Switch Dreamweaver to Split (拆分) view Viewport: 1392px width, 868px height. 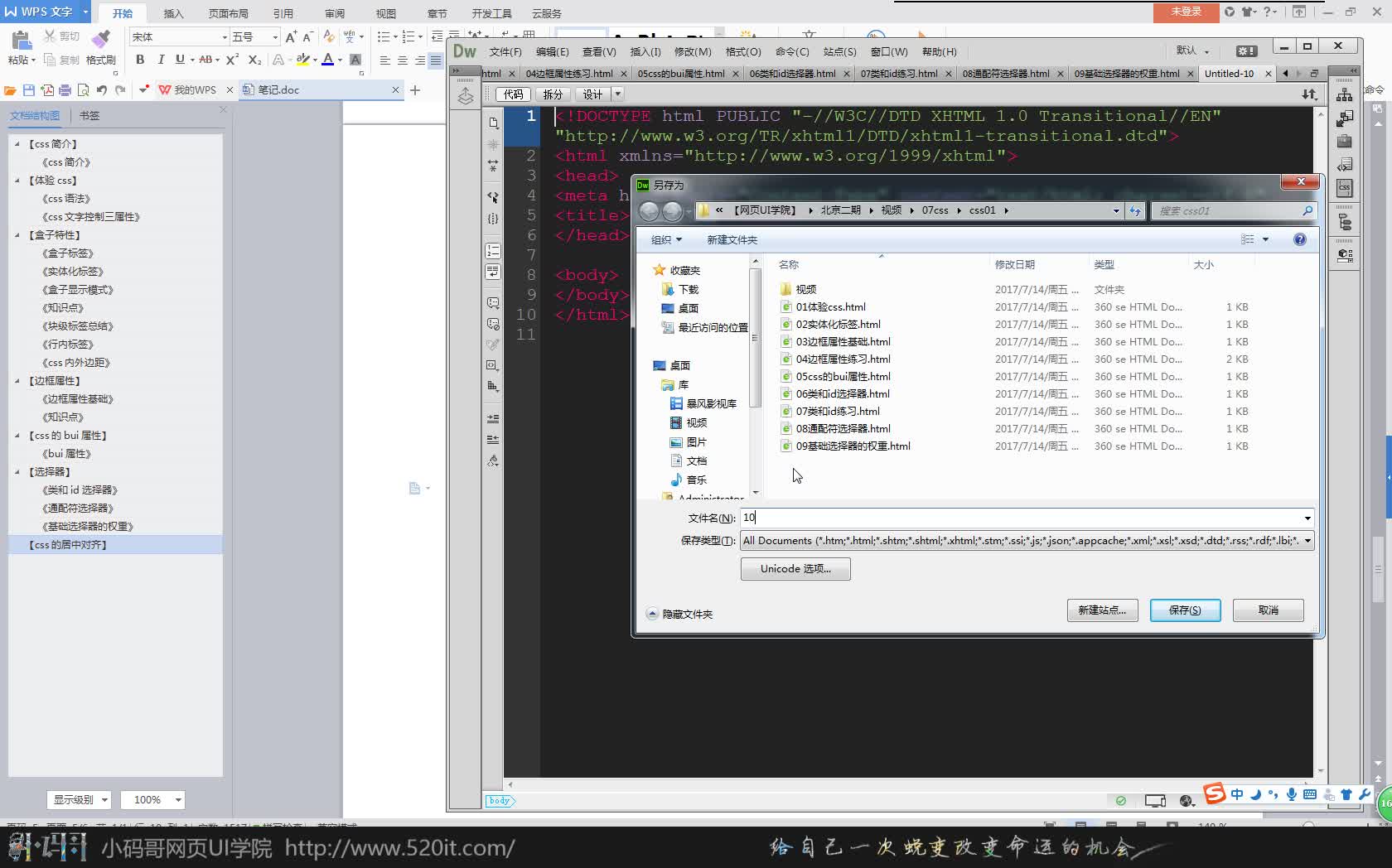tap(553, 94)
